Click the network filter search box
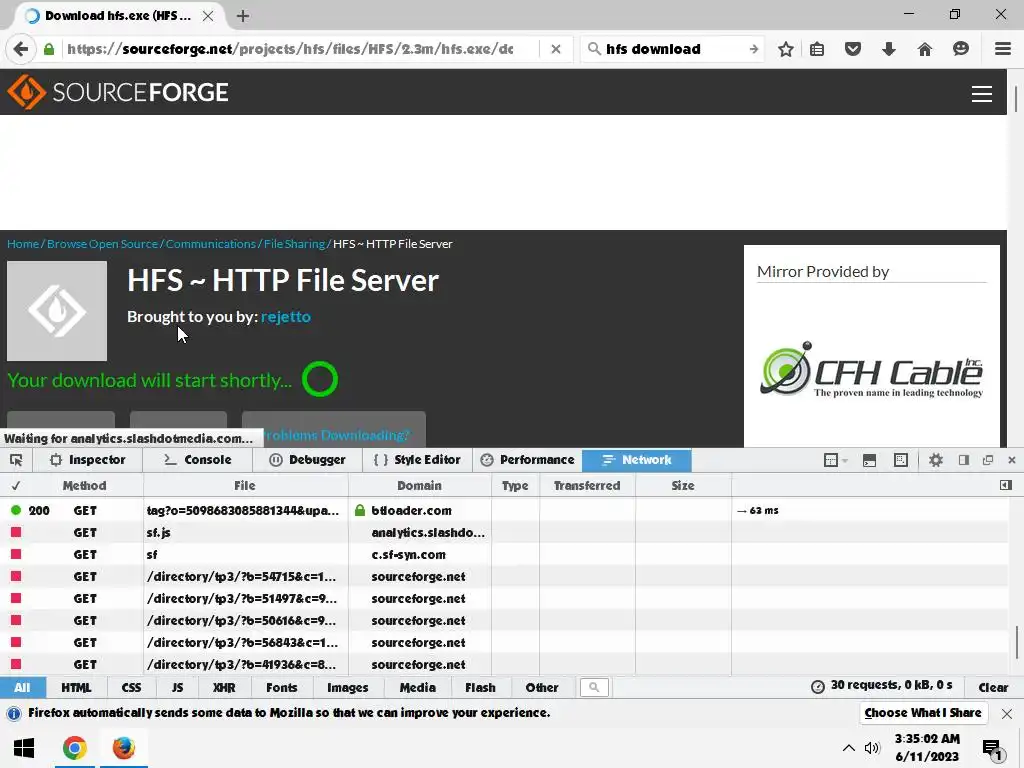 (594, 687)
